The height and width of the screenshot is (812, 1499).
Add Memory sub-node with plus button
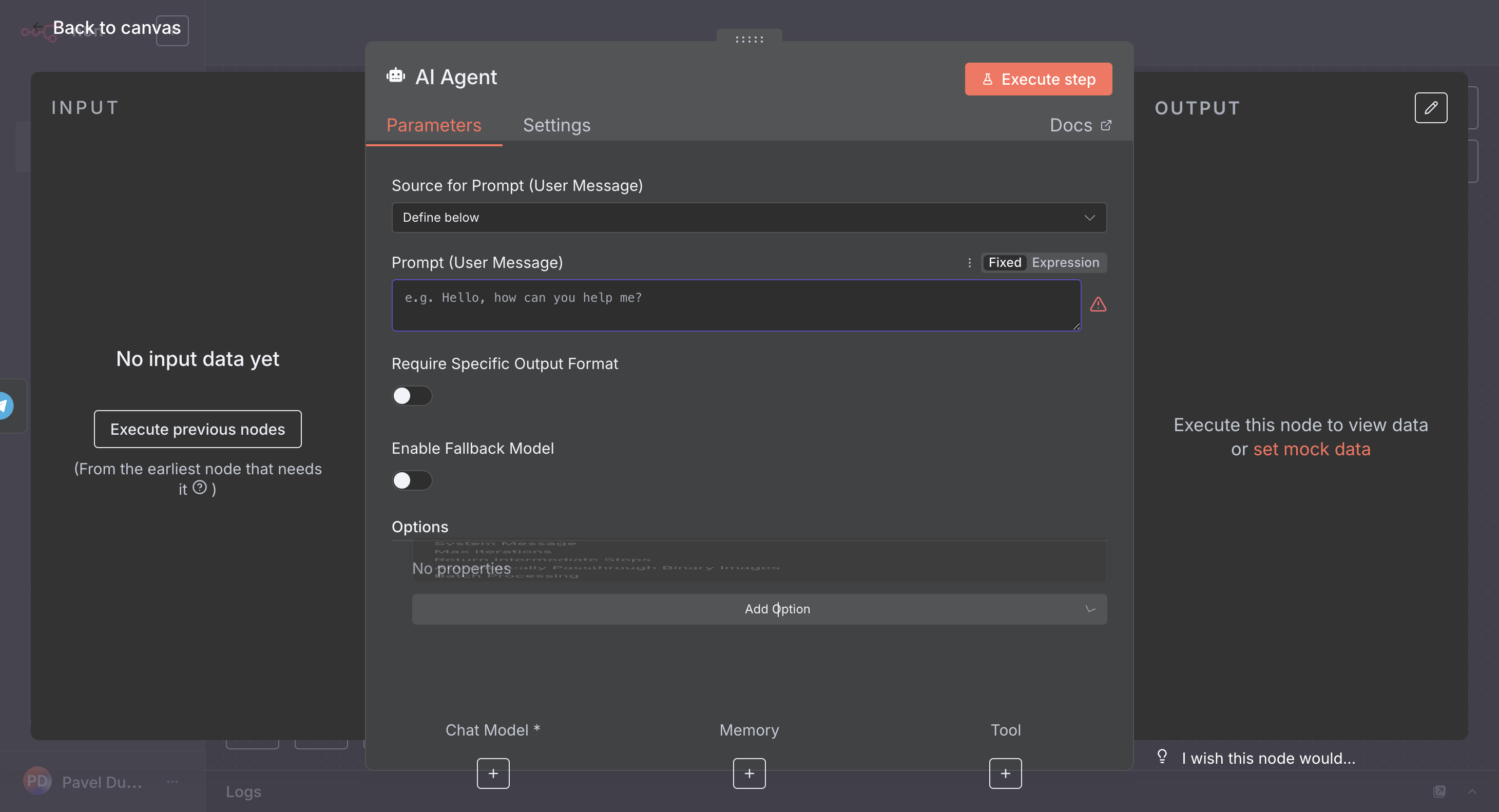749,773
